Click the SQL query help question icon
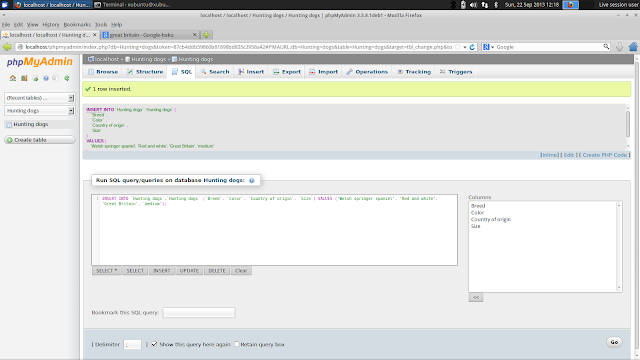The width and height of the screenshot is (640, 360). (251, 180)
